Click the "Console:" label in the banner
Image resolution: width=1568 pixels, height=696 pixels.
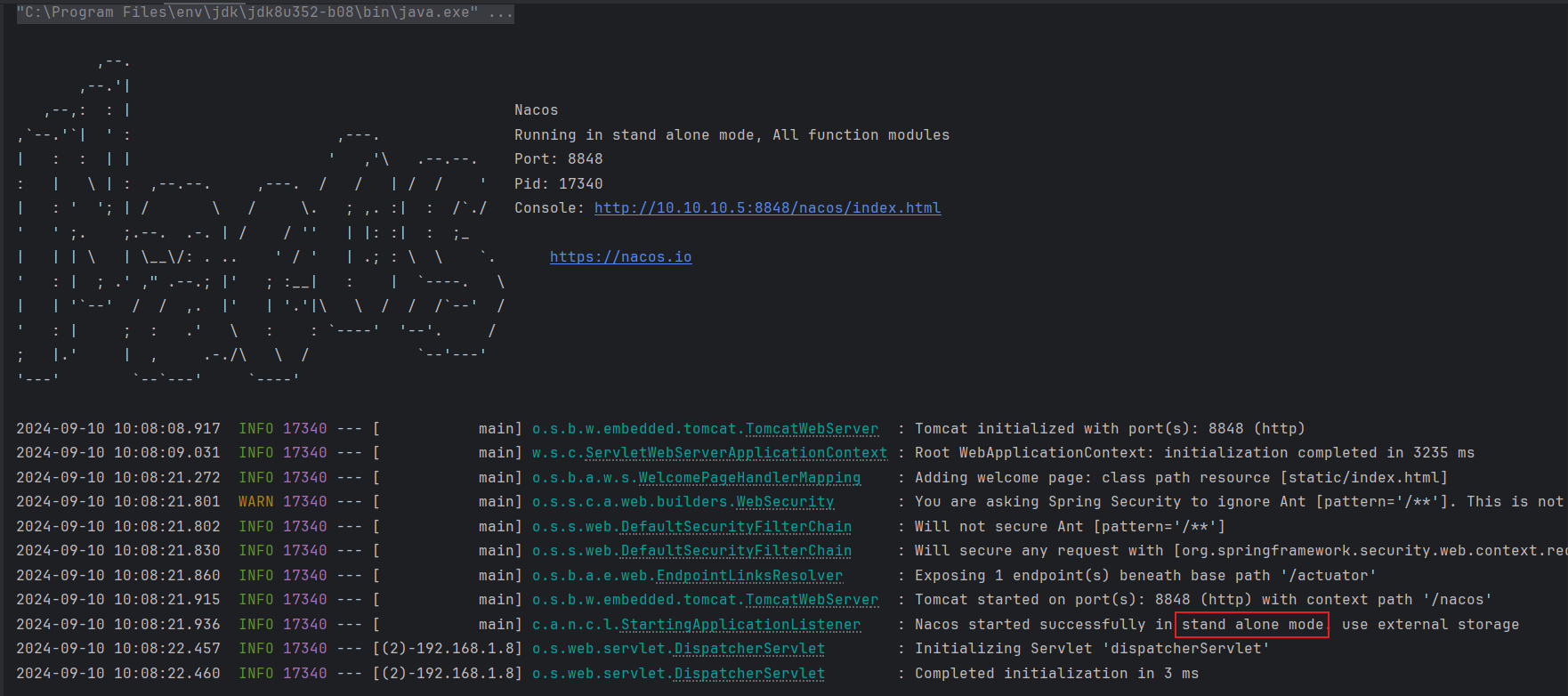(549, 208)
